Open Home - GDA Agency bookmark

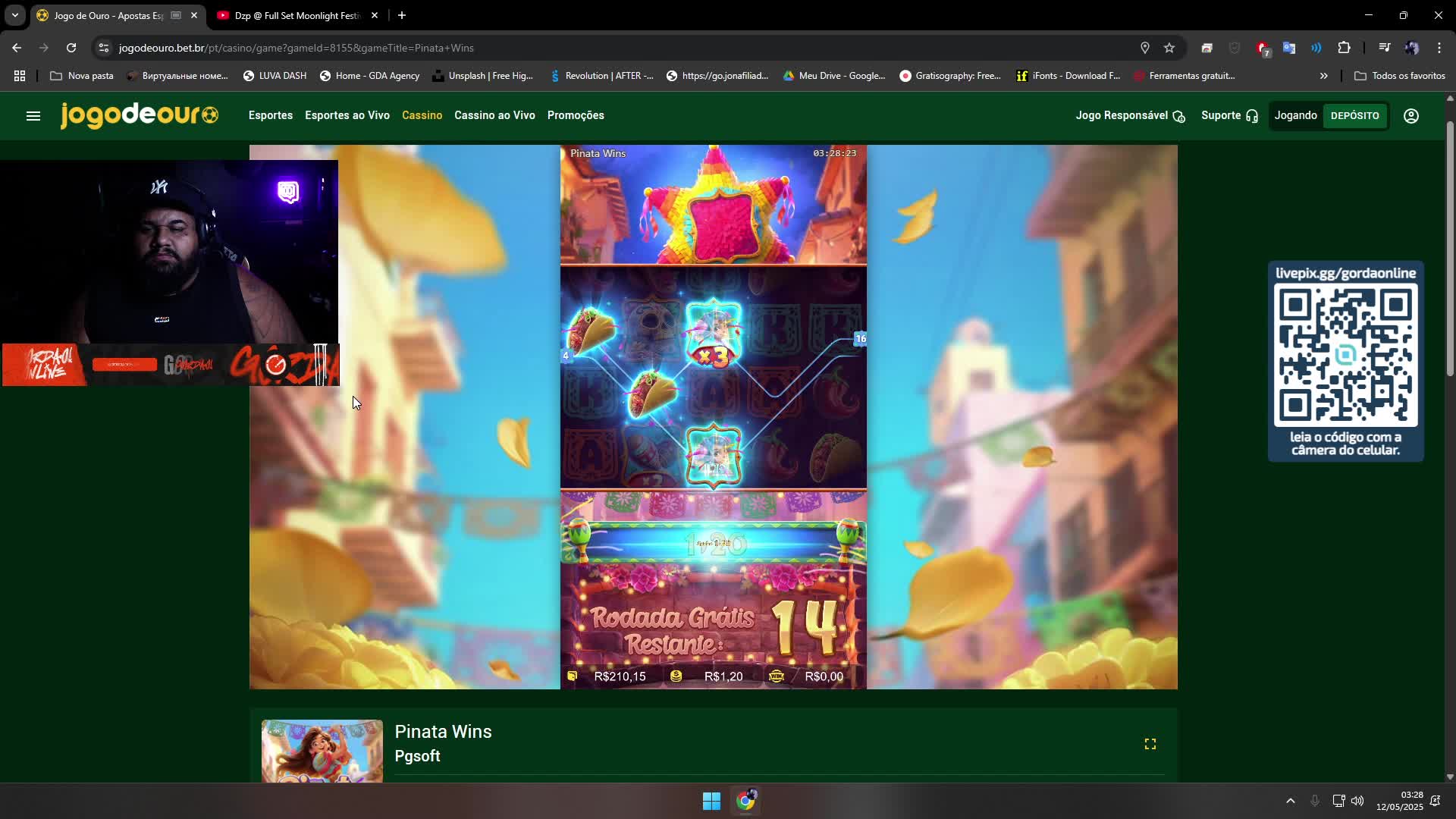[x=369, y=76]
